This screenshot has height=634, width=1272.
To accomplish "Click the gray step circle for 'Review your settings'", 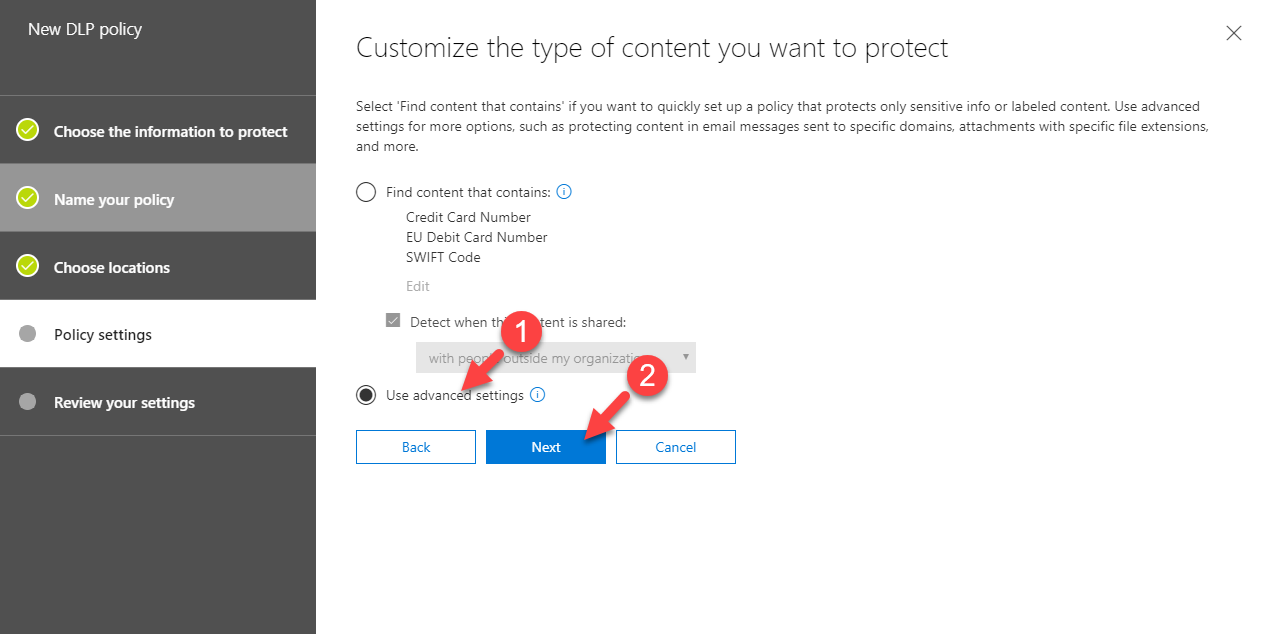I will (28, 402).
